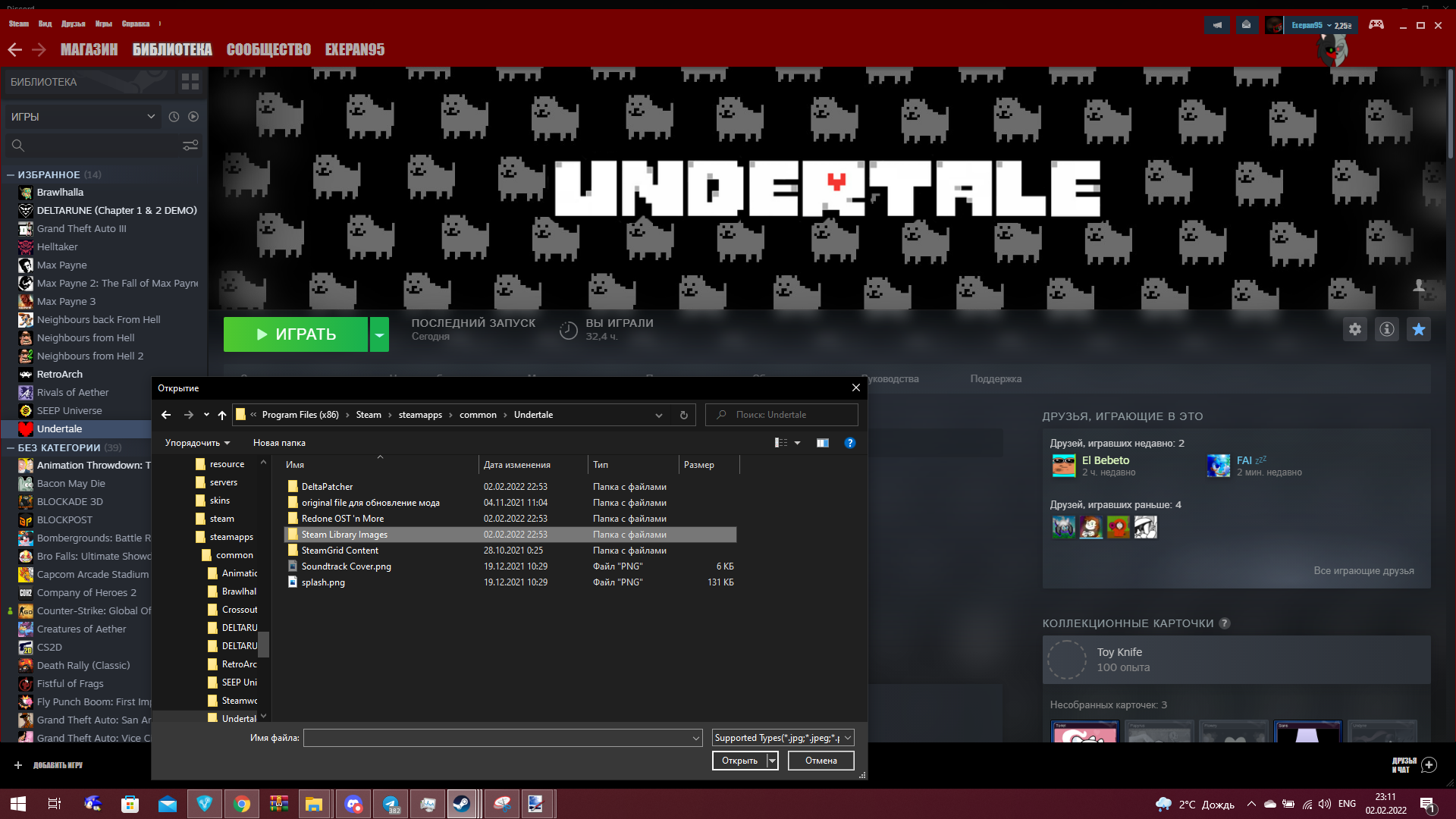Open the game info icon
This screenshot has height=819, width=1456.
point(1386,329)
